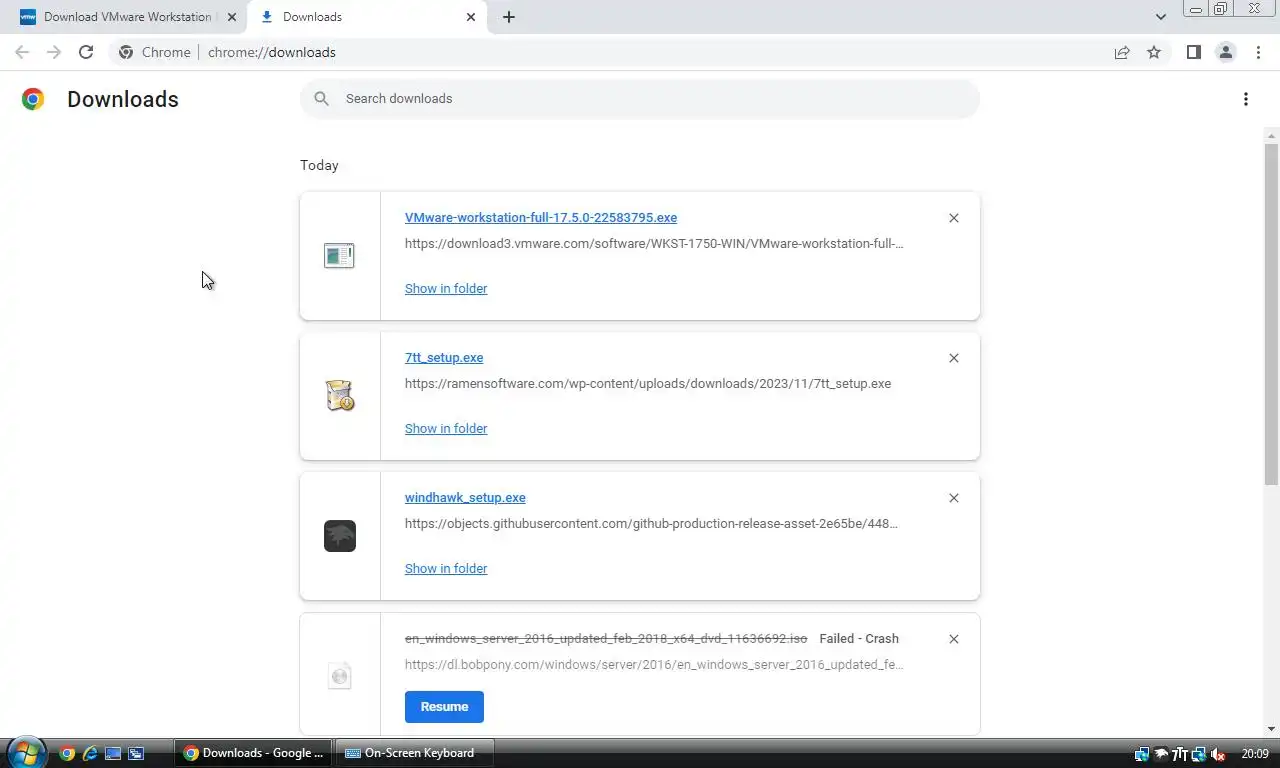The width and height of the screenshot is (1280, 768).
Task: Click the 7TT tray icon
Action: (x=1180, y=754)
